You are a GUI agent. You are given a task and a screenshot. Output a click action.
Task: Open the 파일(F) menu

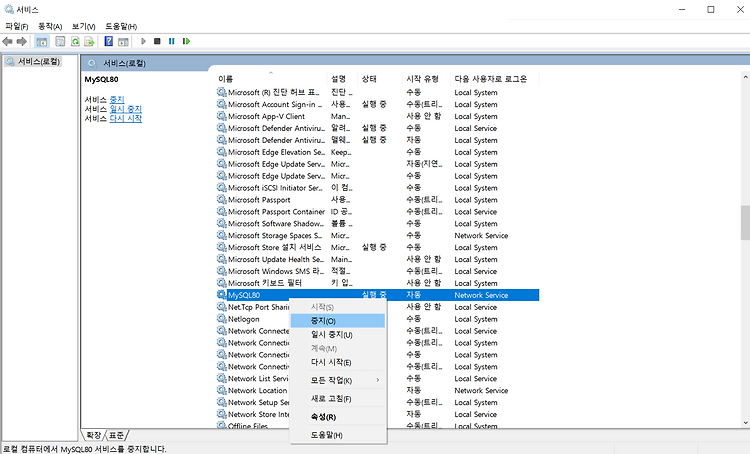pyautogui.click(x=17, y=26)
